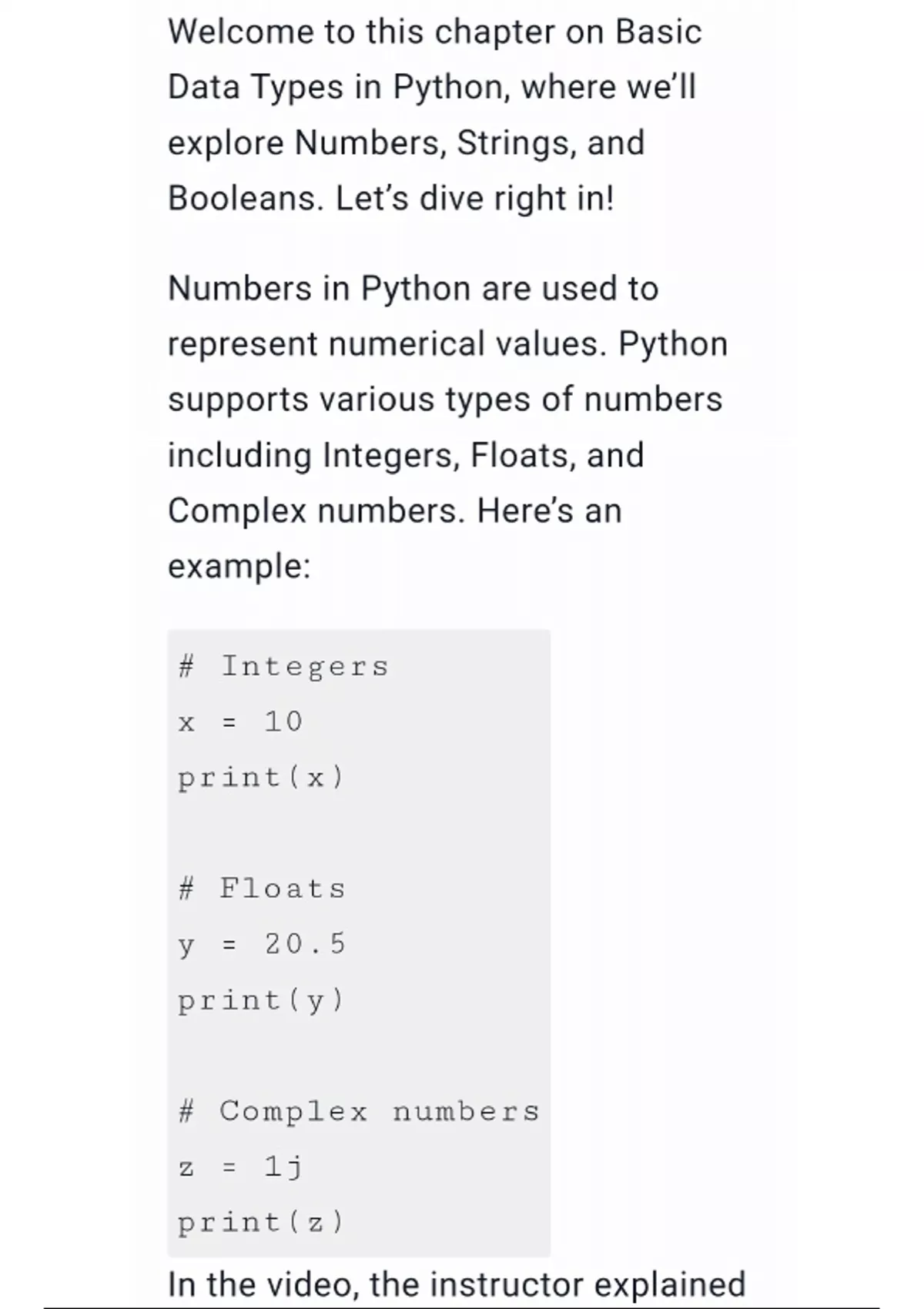
Task: Click the "Welcome to this chapter" intro line
Action: [434, 32]
